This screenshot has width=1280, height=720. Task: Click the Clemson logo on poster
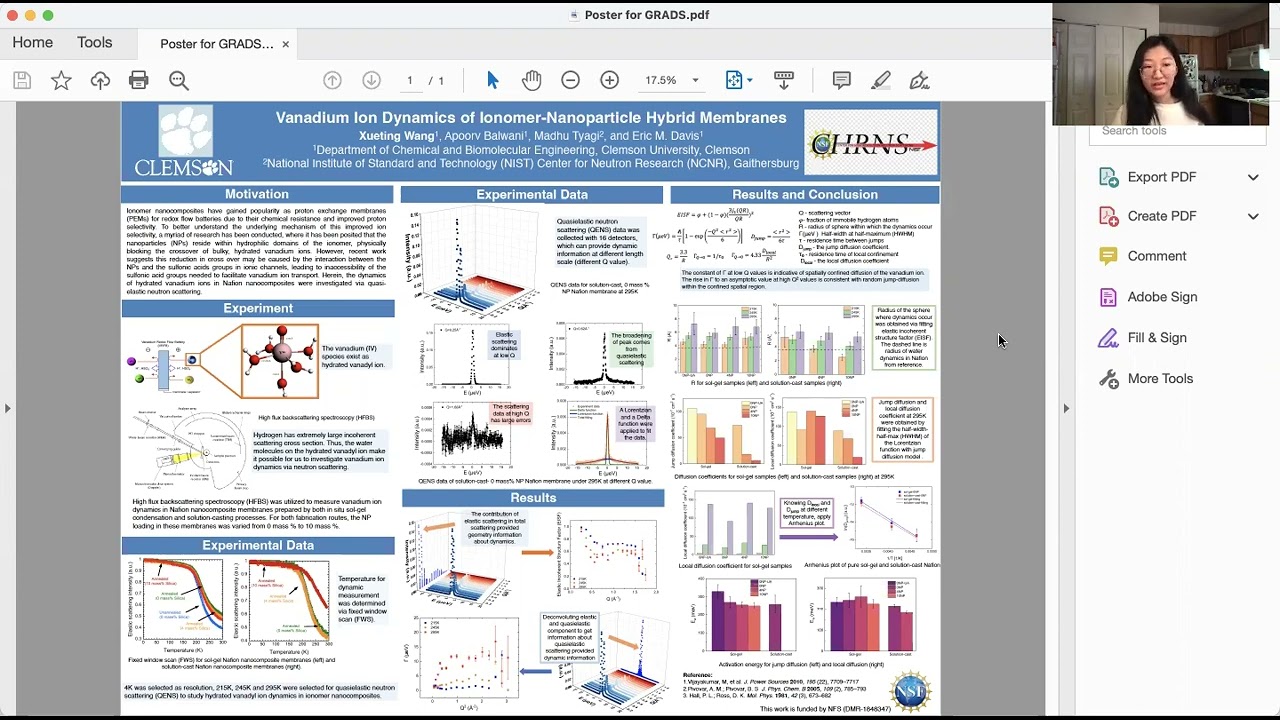pos(184,142)
